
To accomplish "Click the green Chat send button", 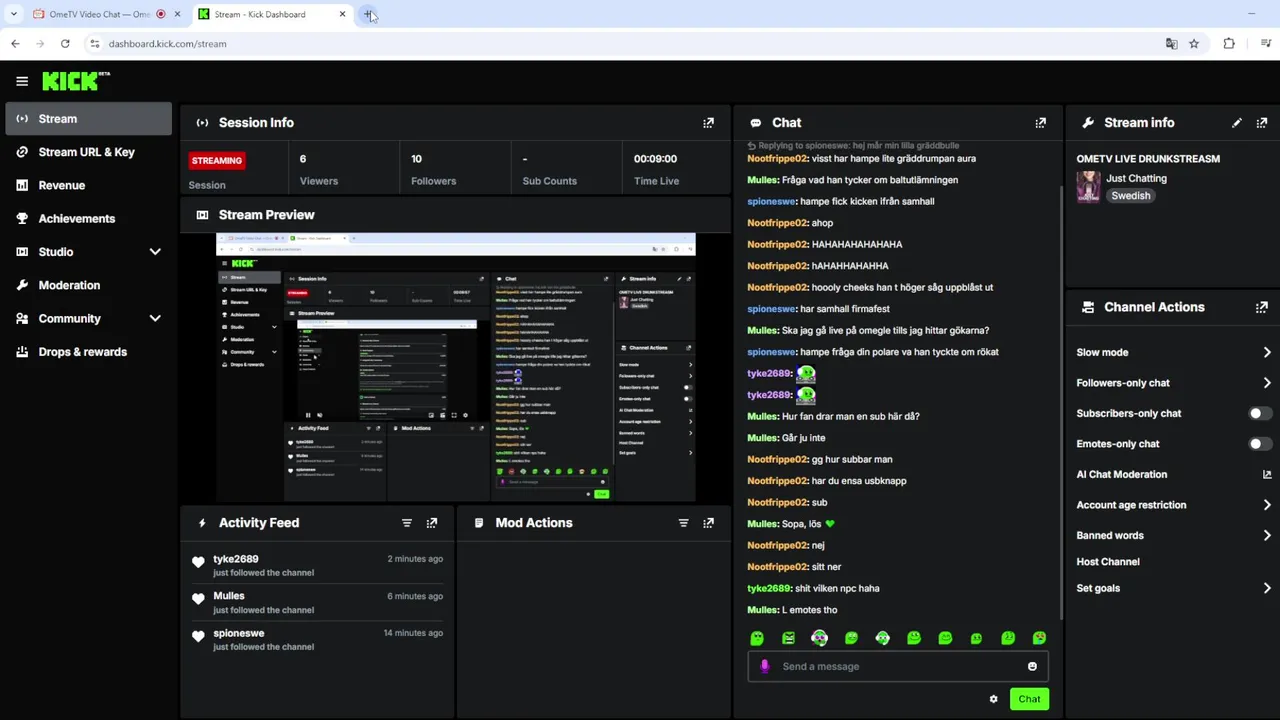I will (1029, 699).
